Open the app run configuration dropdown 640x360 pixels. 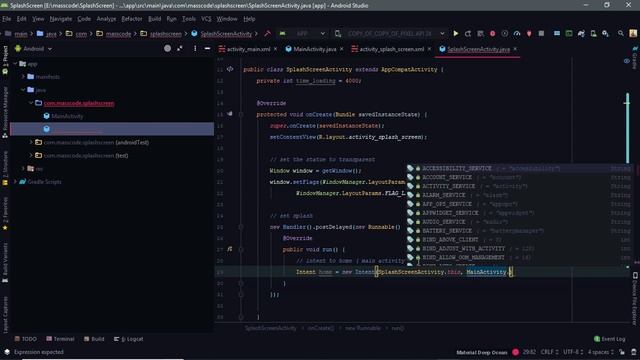click(x=302, y=33)
